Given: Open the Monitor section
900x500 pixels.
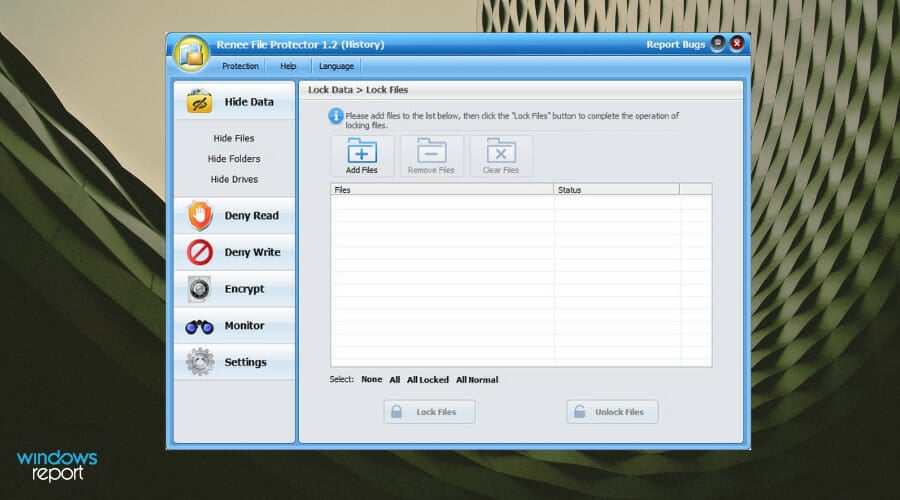Looking at the screenshot, I should coord(234,325).
